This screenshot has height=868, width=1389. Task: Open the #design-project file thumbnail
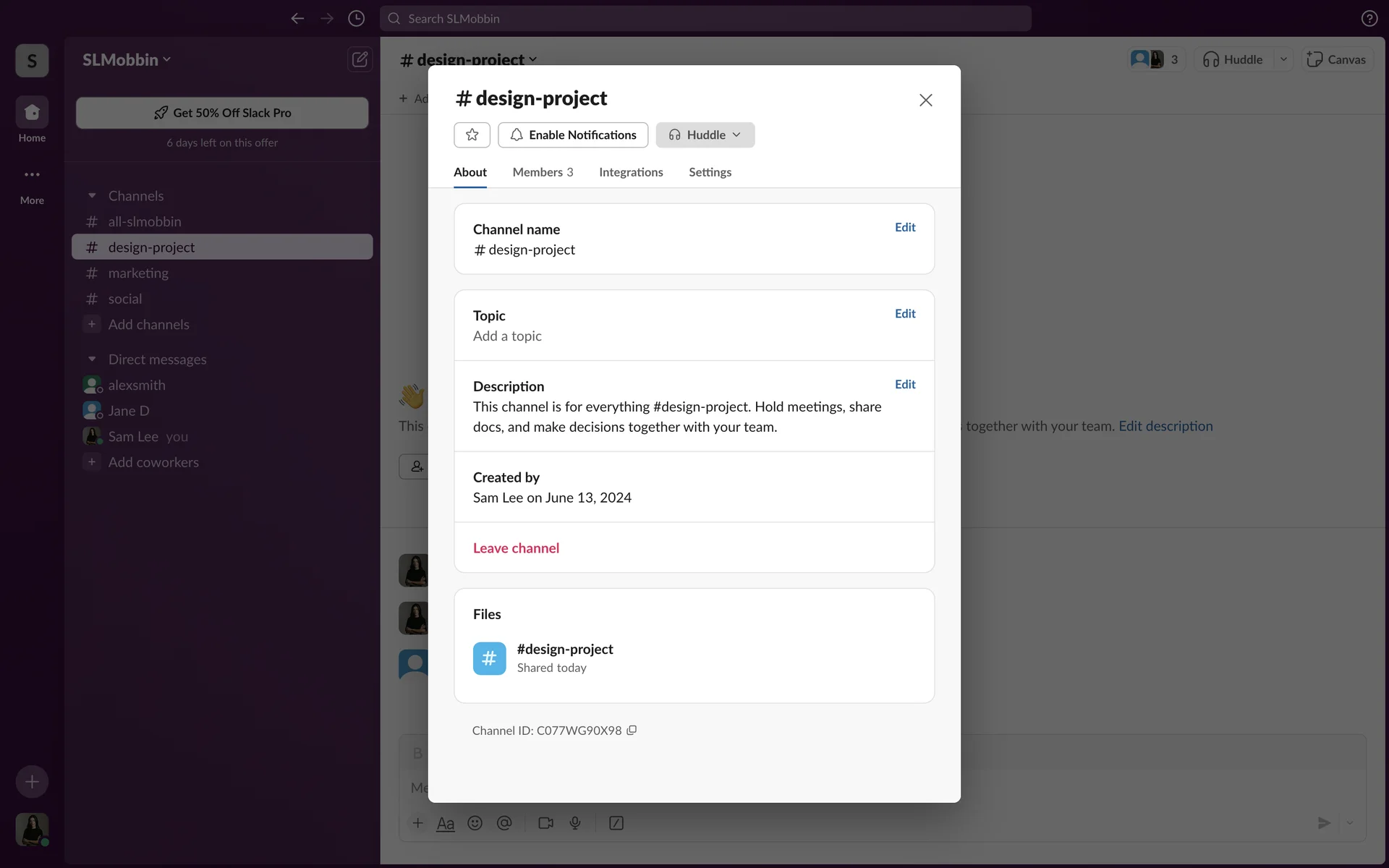tap(490, 658)
